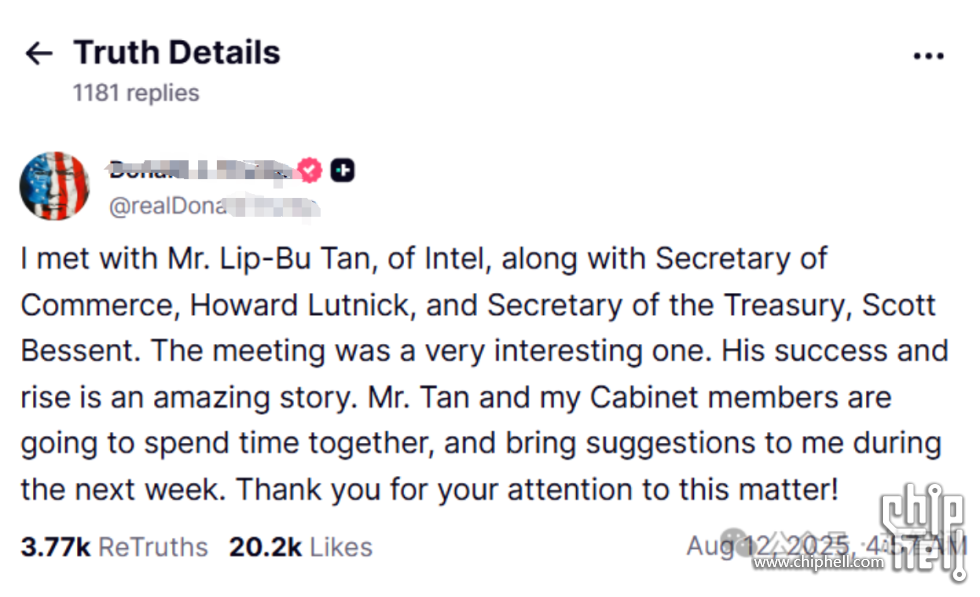Open the @realDona handle link
This screenshot has width=980, height=597.
tap(214, 206)
